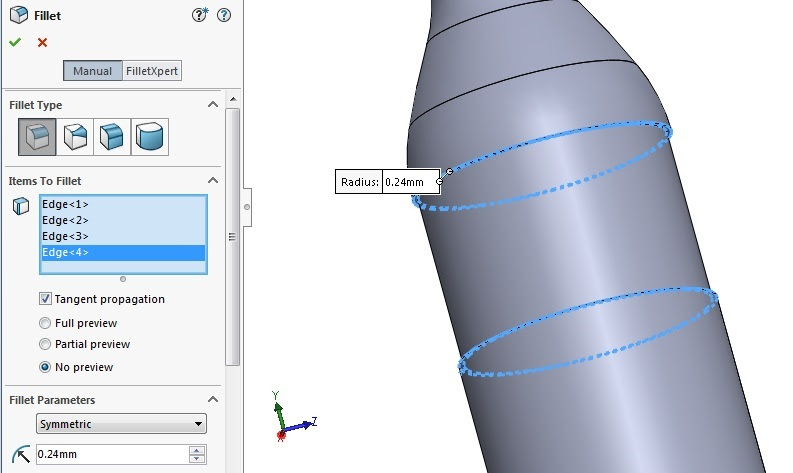The image size is (793, 473).
Task: Click the radius callout handle on the edge
Action: [450, 171]
